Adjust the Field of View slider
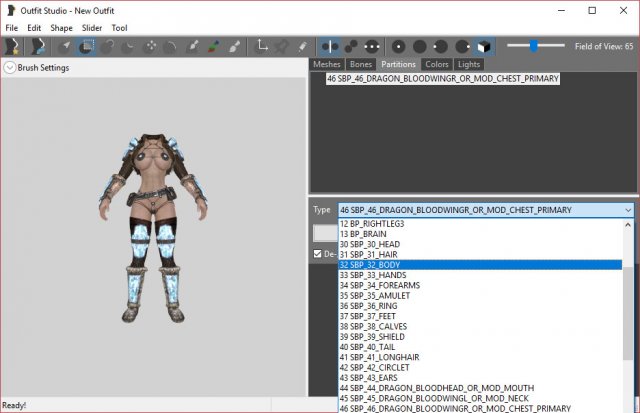This screenshot has height=413, width=640. pyautogui.click(x=534, y=45)
